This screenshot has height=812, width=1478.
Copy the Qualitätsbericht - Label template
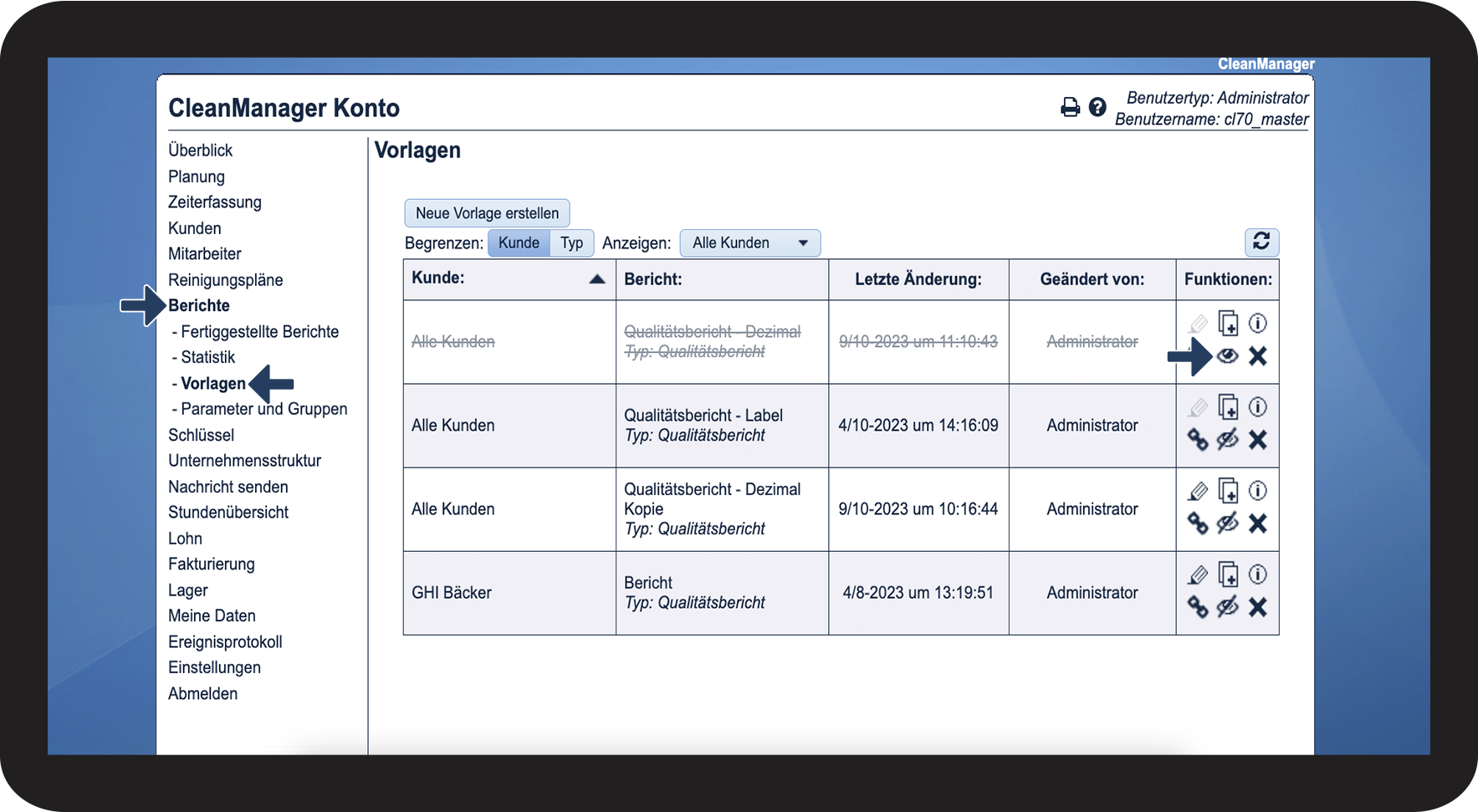(x=1228, y=407)
